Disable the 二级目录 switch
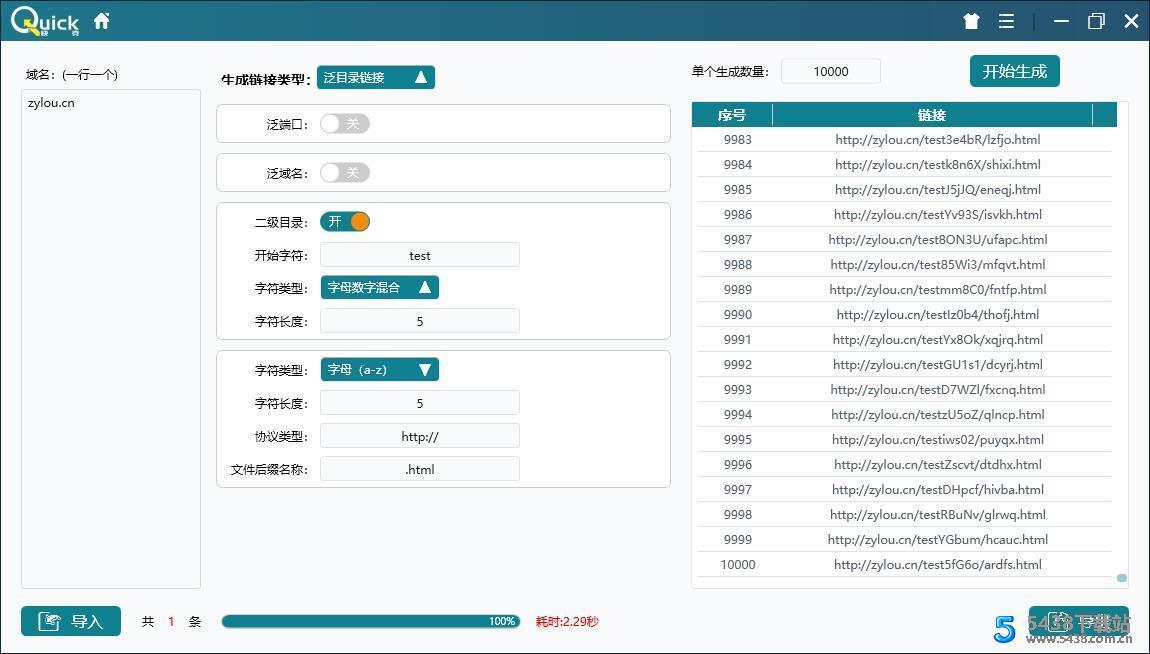This screenshot has height=654, width=1150. pos(345,221)
